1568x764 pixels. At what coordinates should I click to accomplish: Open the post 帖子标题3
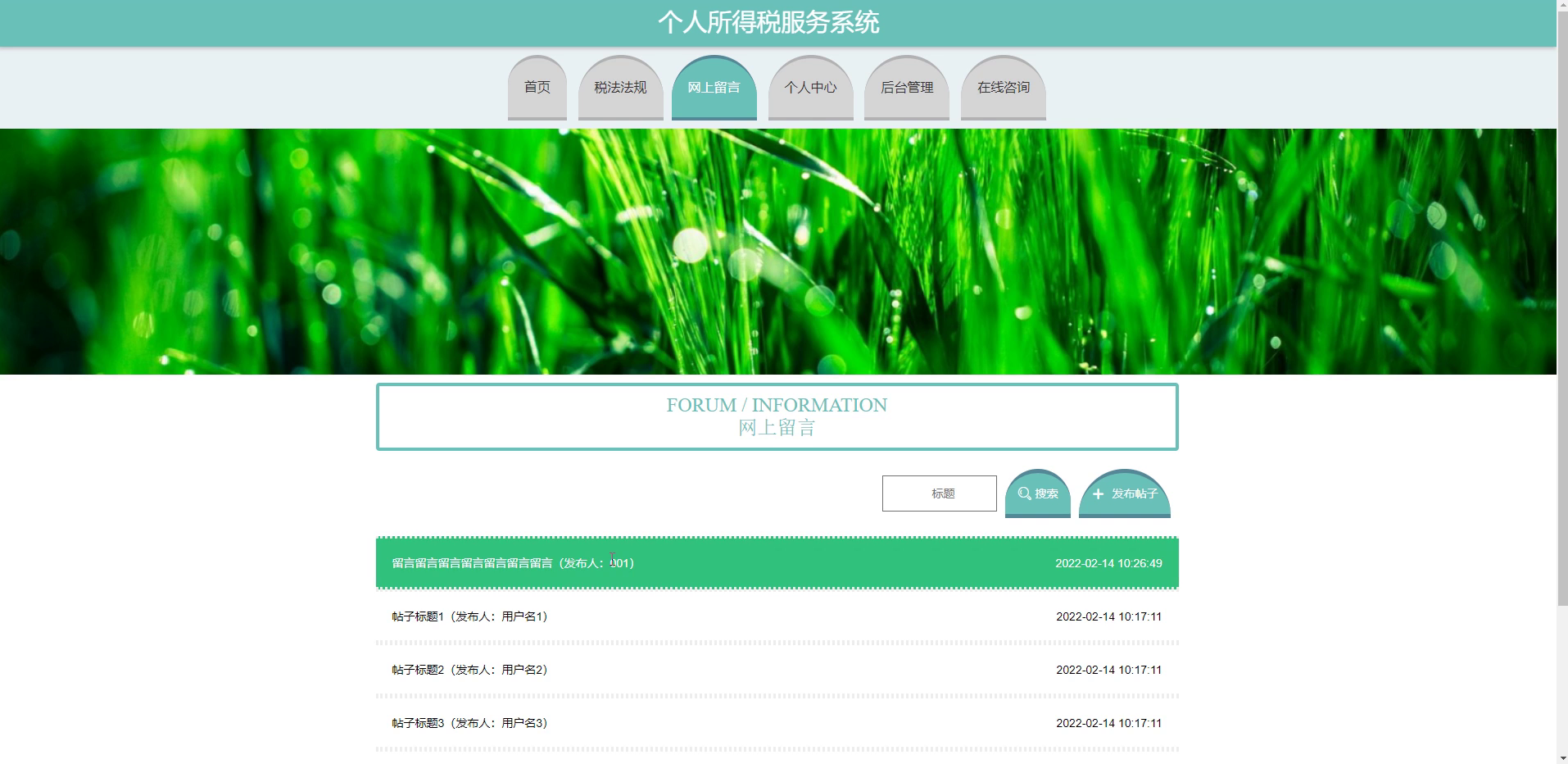(777, 723)
